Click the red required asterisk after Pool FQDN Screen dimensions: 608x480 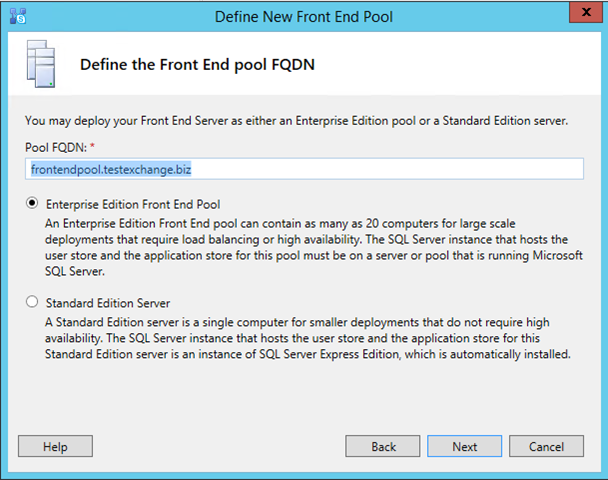(x=92, y=146)
